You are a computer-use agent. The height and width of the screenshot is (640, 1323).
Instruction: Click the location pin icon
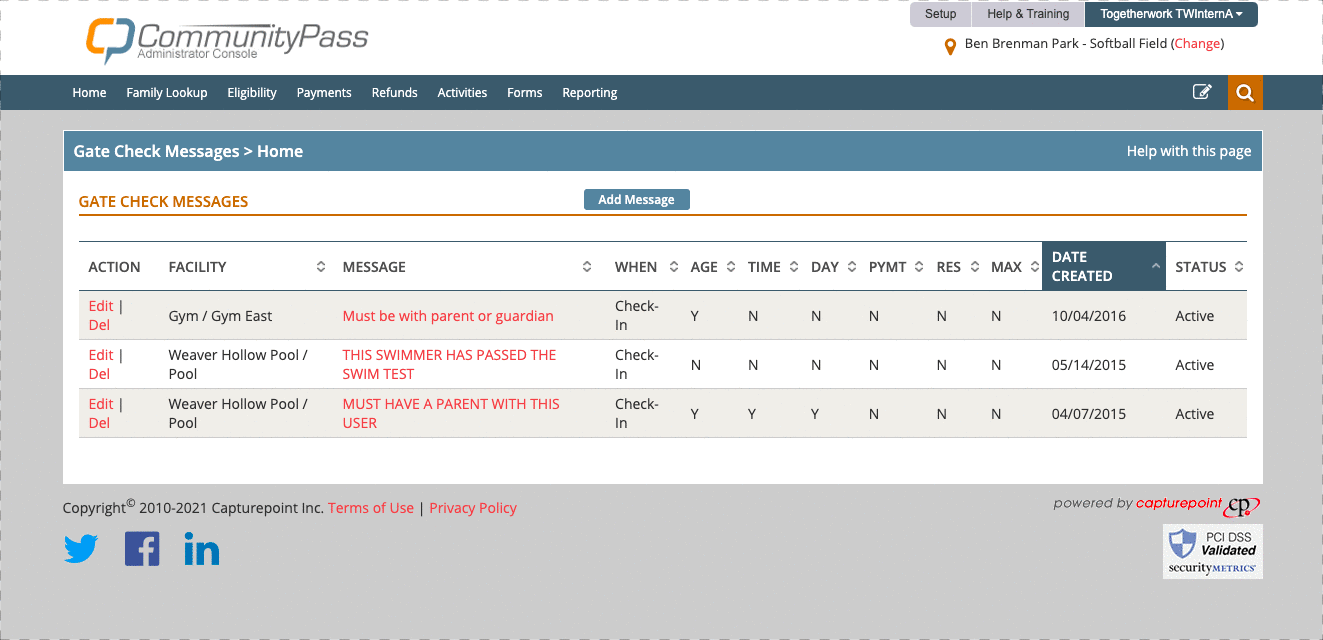point(950,46)
